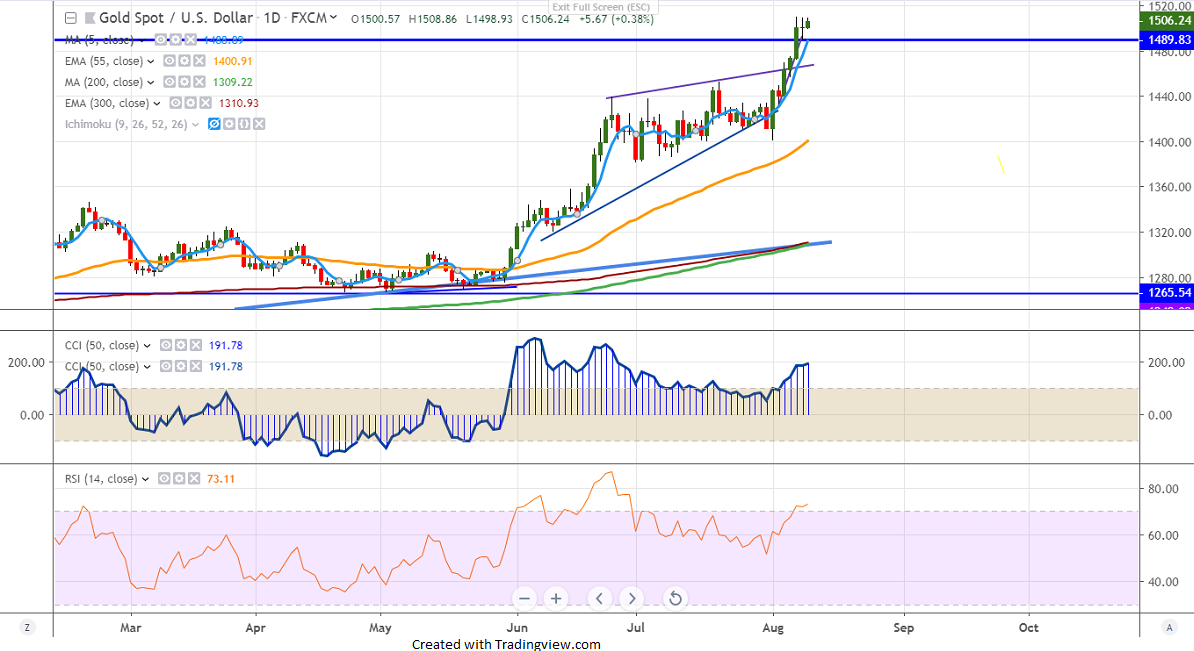Reset the chart view with circular arrow
This screenshot has width=1194, height=651.
point(675,598)
